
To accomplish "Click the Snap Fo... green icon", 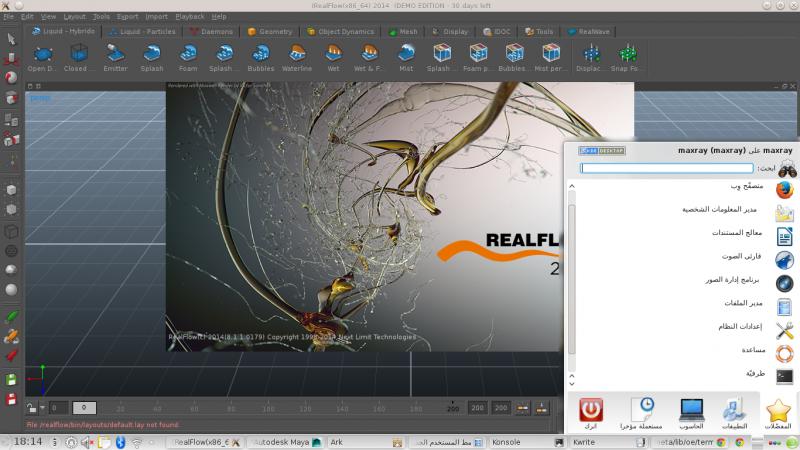I will [x=628, y=53].
